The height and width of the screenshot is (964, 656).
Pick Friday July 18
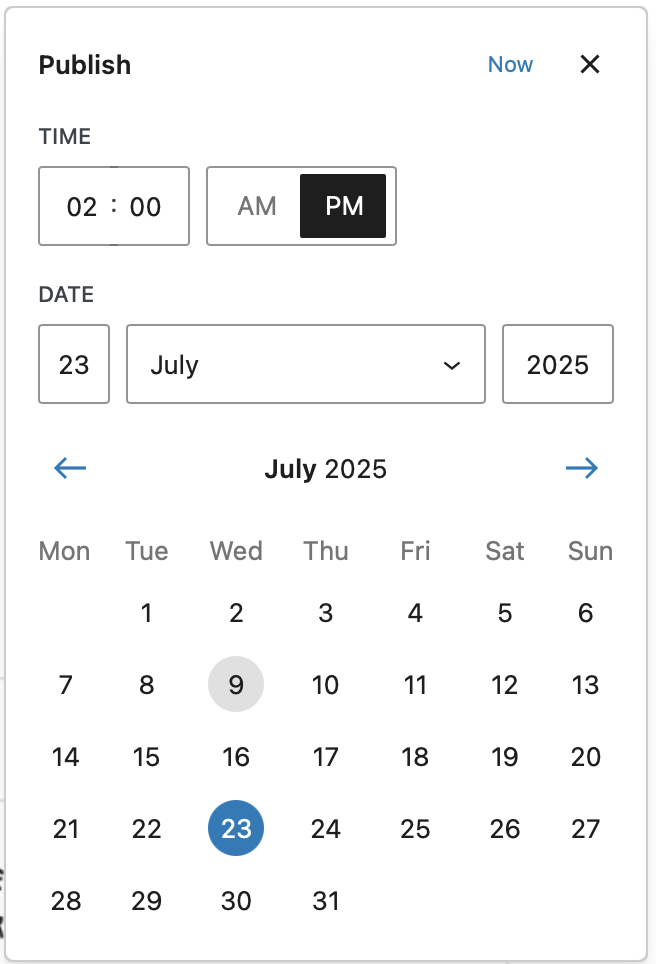[415, 756]
